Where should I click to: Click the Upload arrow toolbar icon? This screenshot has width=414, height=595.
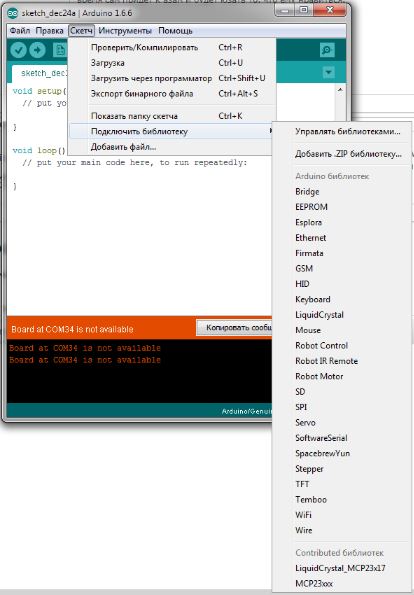pos(37,50)
